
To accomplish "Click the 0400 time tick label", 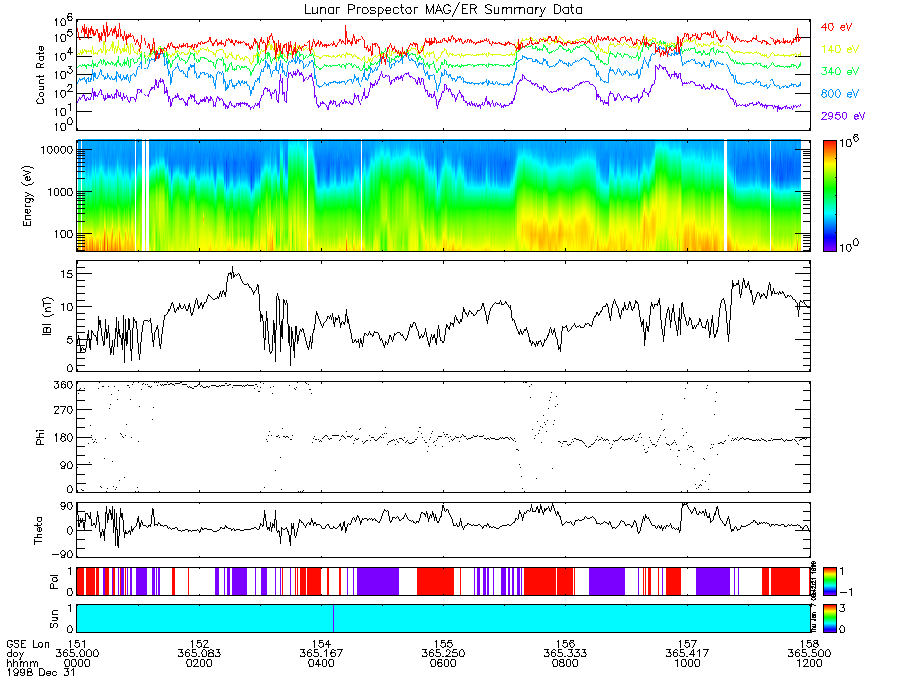I will coord(321,663).
